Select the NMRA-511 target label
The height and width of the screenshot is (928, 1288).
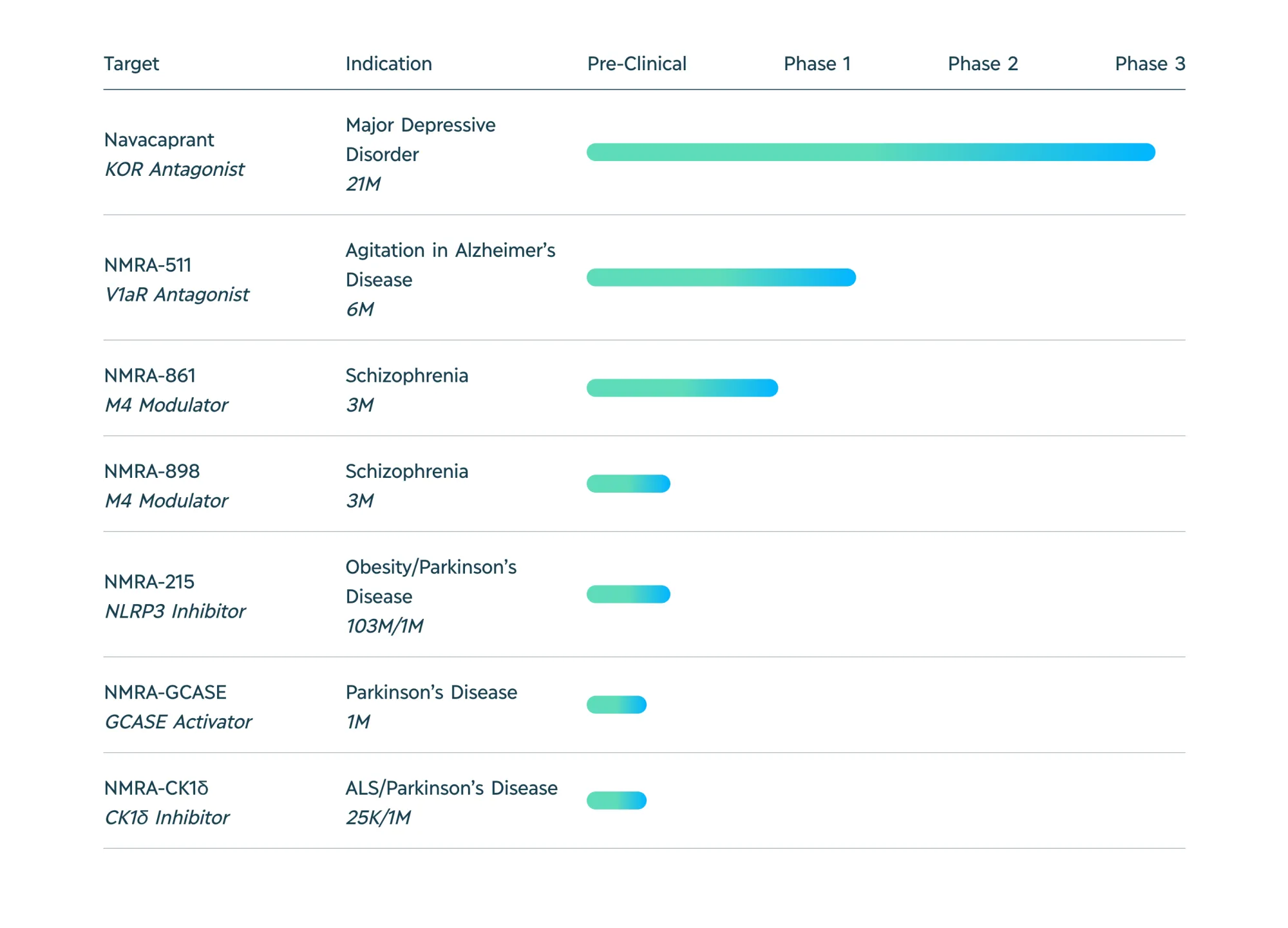147,265
